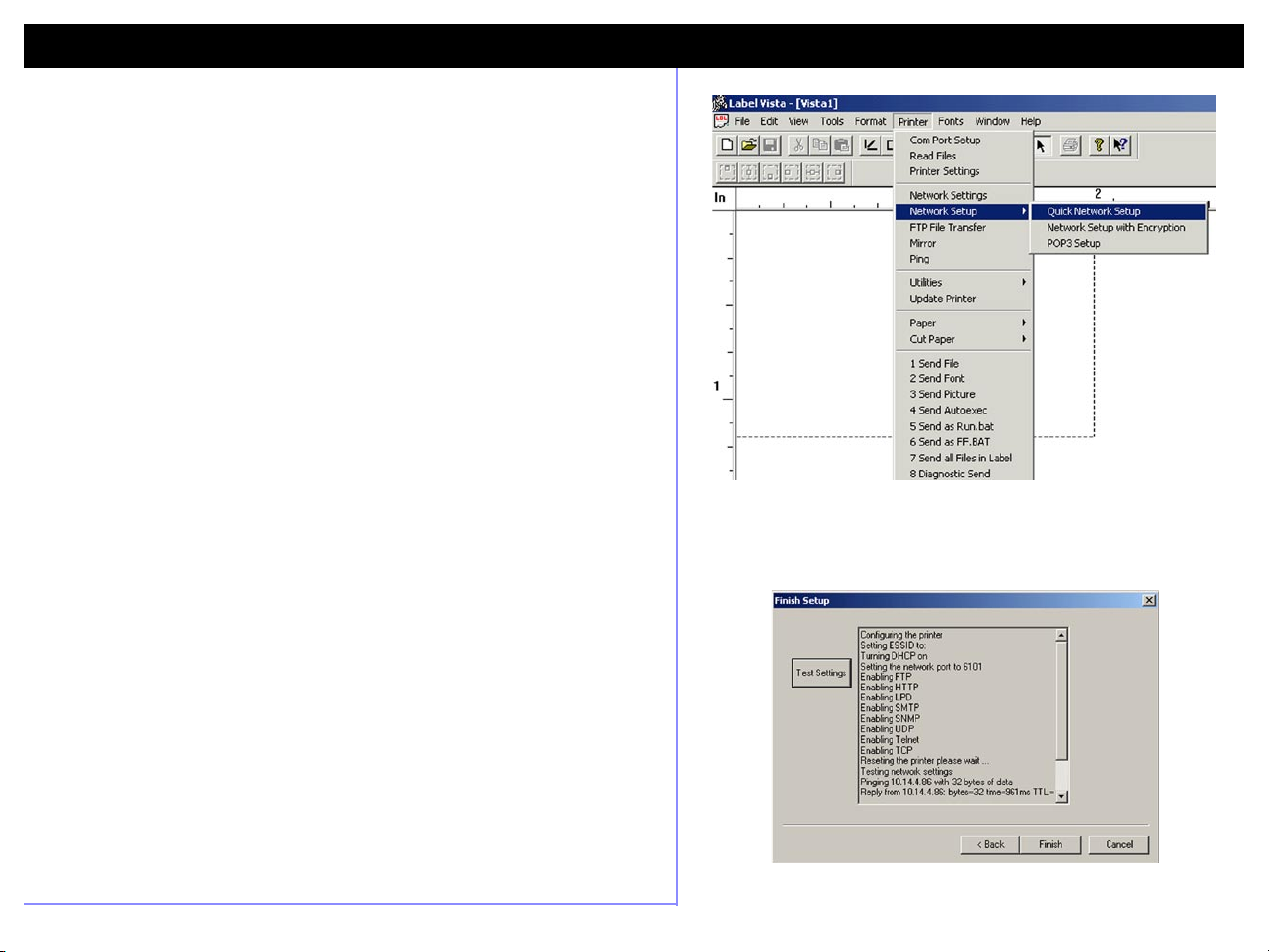Click Finish in Finish Setup dialog
The width and height of the screenshot is (1269, 952).
[1050, 844]
